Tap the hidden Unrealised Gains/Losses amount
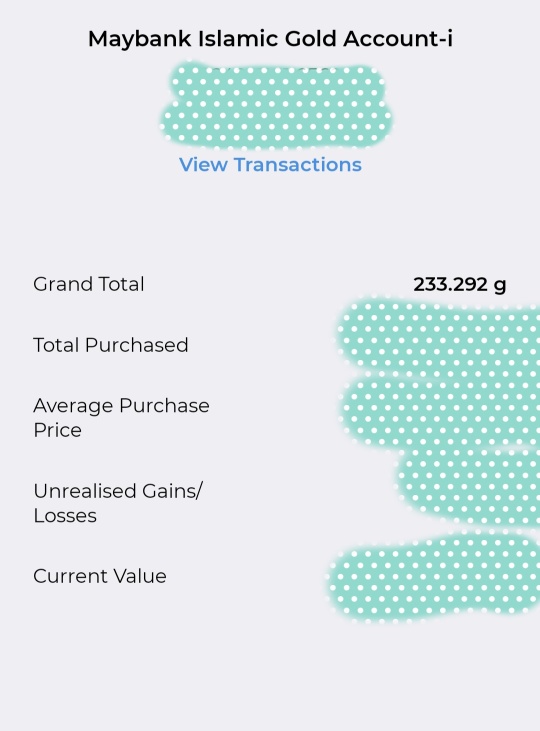The width and height of the screenshot is (540, 731). coord(469,487)
